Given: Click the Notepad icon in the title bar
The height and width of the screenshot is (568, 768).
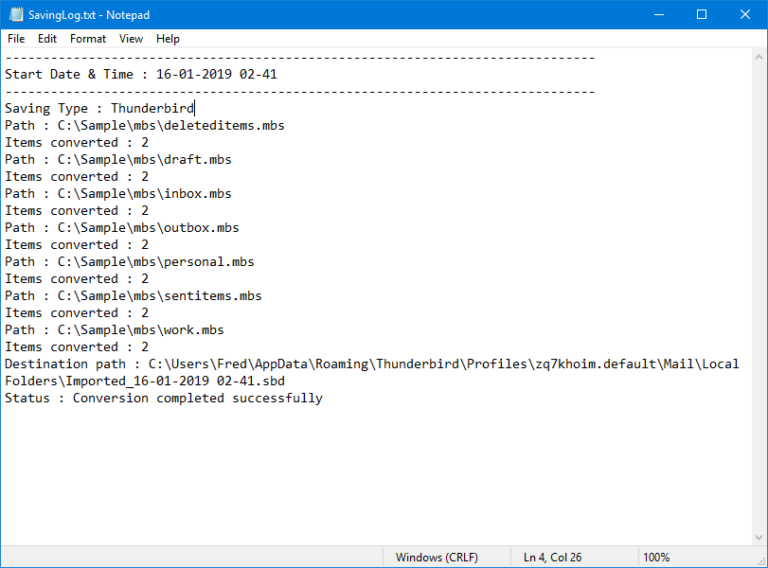Looking at the screenshot, I should click(x=13, y=14).
